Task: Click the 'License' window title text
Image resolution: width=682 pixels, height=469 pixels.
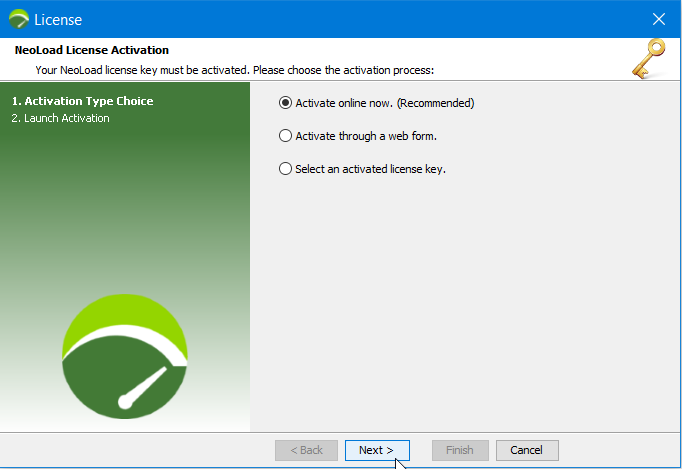Action: pos(58,19)
